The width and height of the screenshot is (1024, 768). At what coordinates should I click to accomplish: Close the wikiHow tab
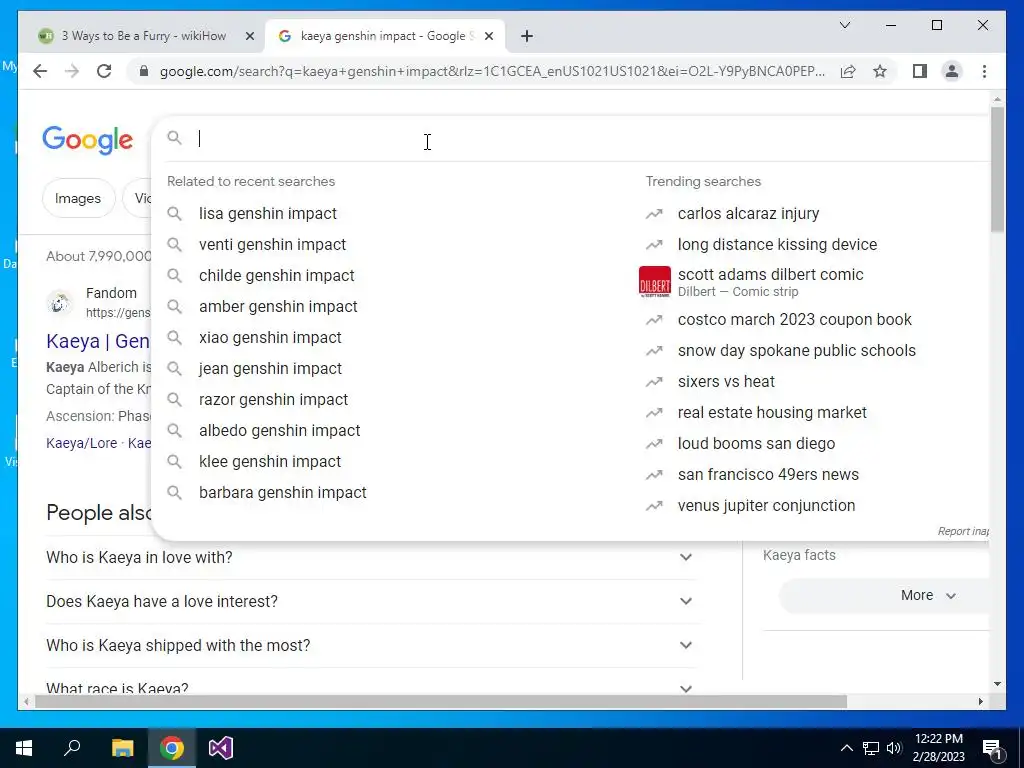[x=249, y=36]
